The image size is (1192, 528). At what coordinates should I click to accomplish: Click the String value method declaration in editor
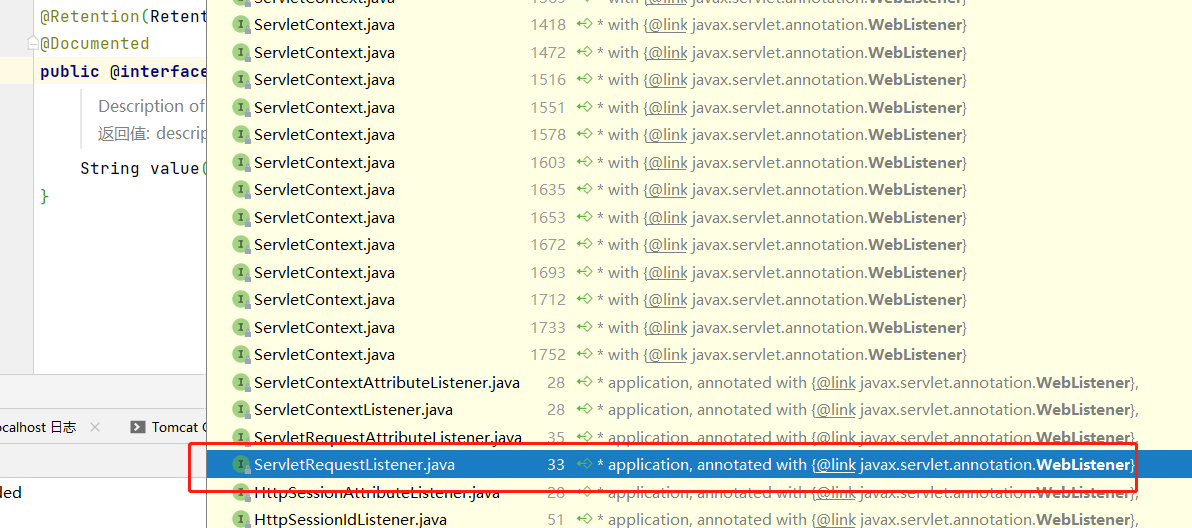click(x=140, y=168)
